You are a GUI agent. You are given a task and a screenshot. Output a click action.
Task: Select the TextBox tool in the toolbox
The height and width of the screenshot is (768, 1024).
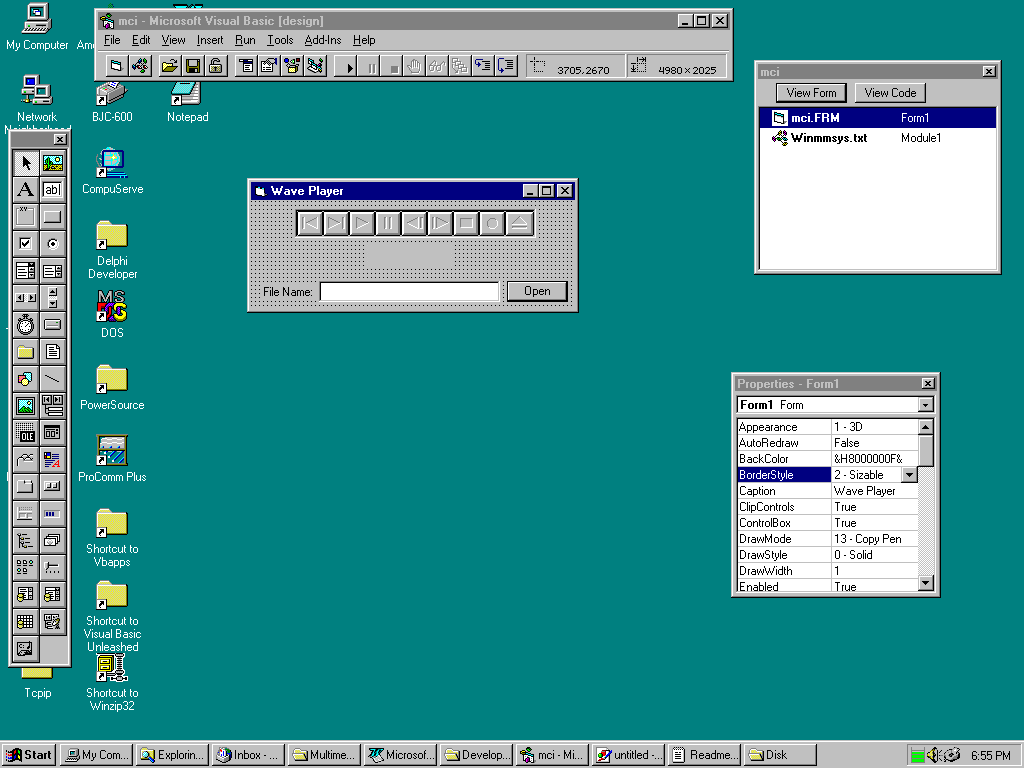52,190
